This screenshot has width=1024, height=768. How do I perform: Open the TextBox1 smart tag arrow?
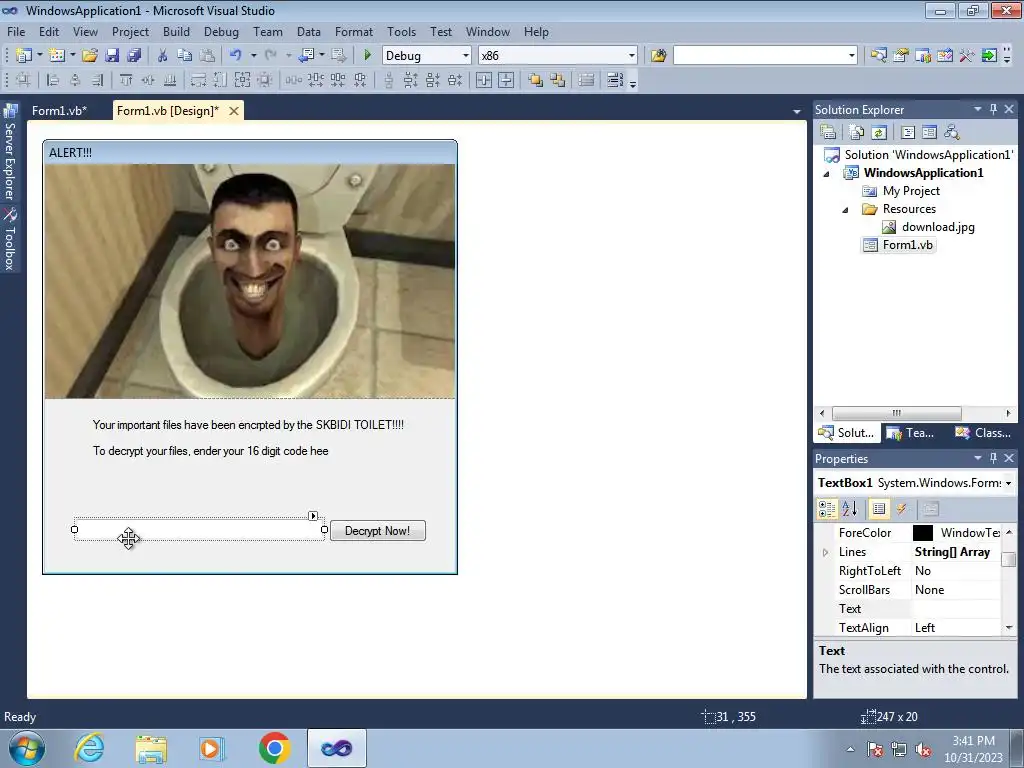pos(313,516)
